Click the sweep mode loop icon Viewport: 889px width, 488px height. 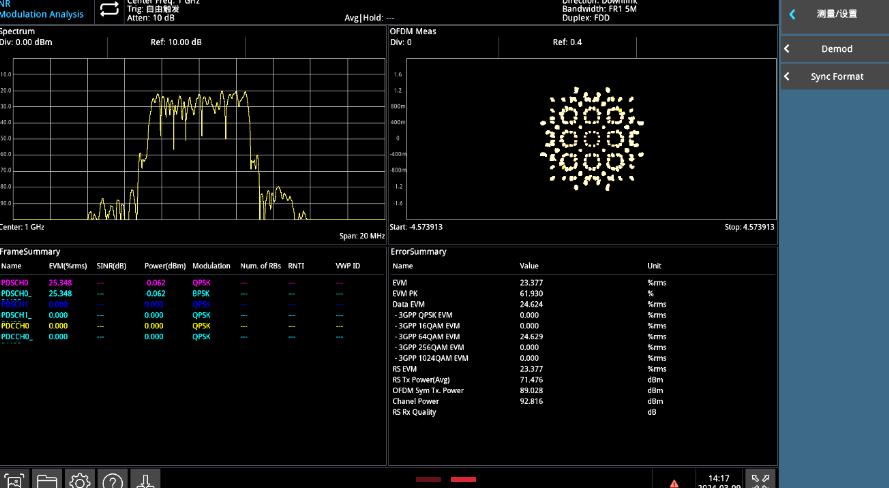[110, 10]
